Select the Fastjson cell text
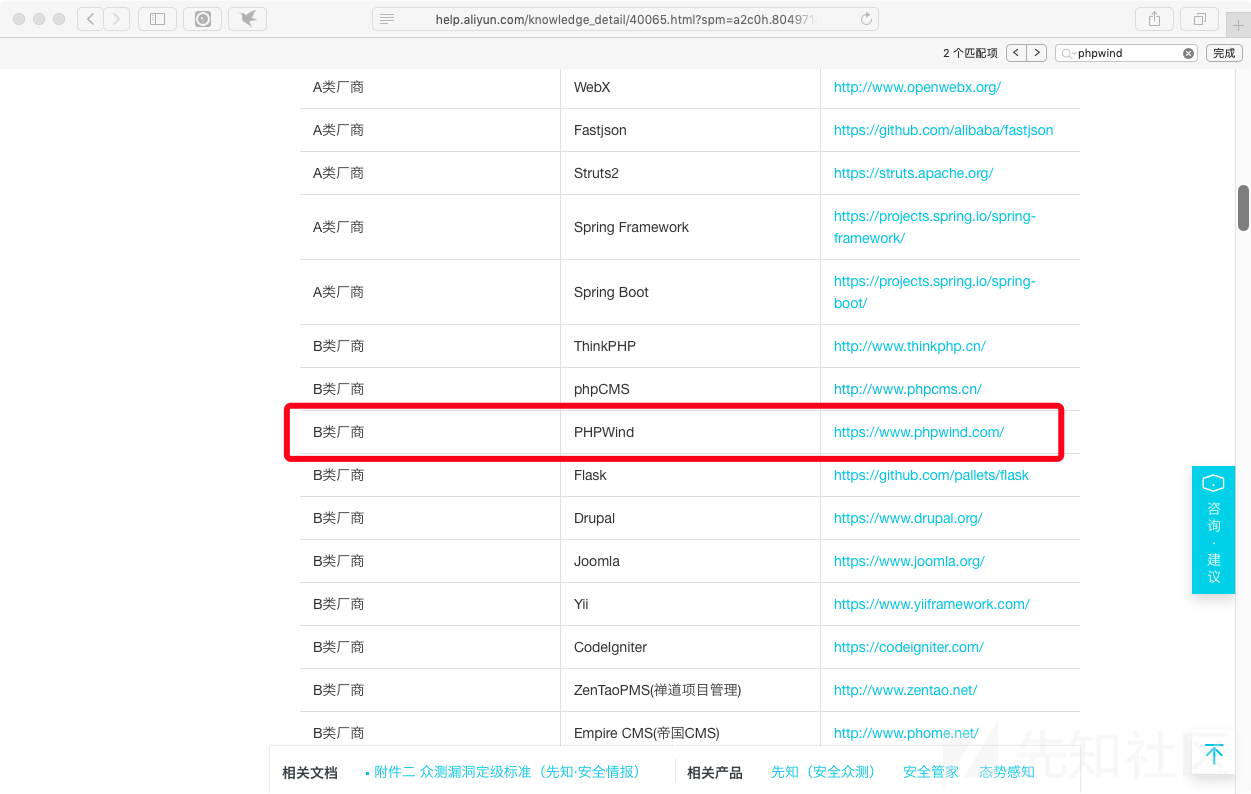Screen dimensions: 1251x794 [600, 130]
